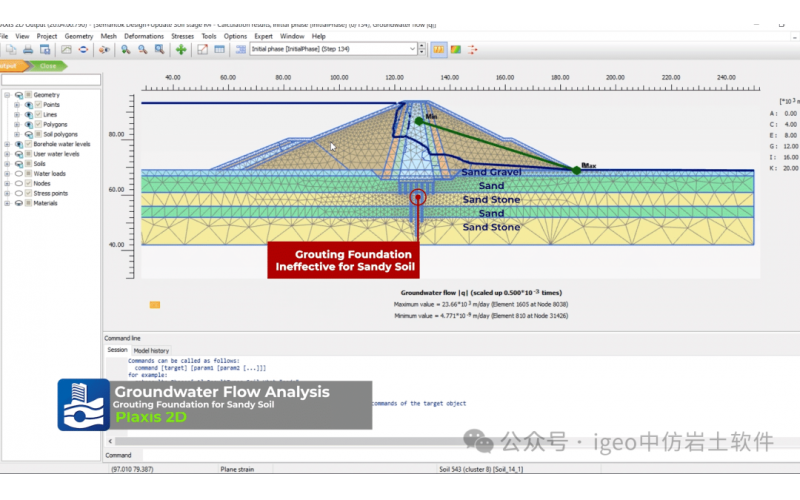Viewport: 800px width, 500px height.
Task: Switch to the Model history tab
Action: [x=151, y=351]
